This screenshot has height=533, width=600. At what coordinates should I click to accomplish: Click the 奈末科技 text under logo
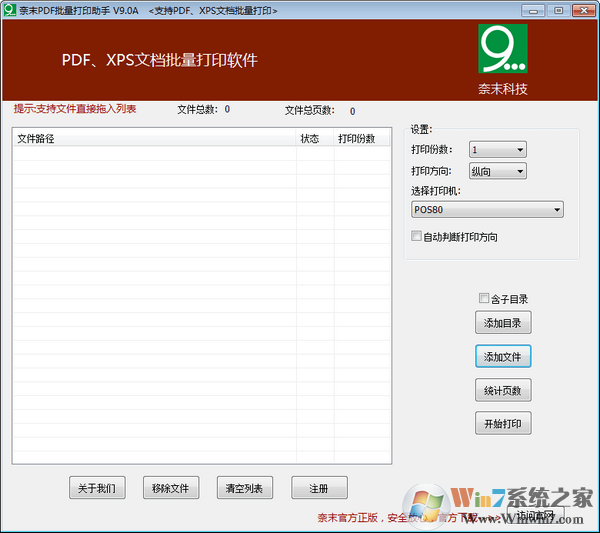[x=503, y=89]
